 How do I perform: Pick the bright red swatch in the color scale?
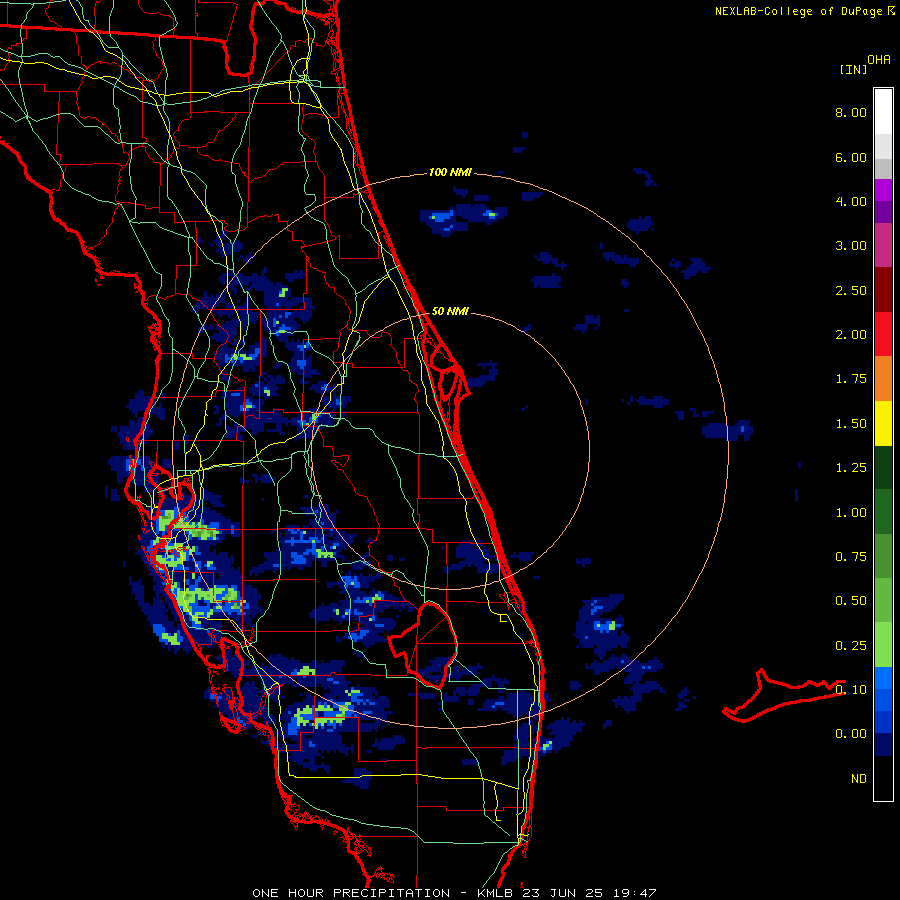[883, 334]
